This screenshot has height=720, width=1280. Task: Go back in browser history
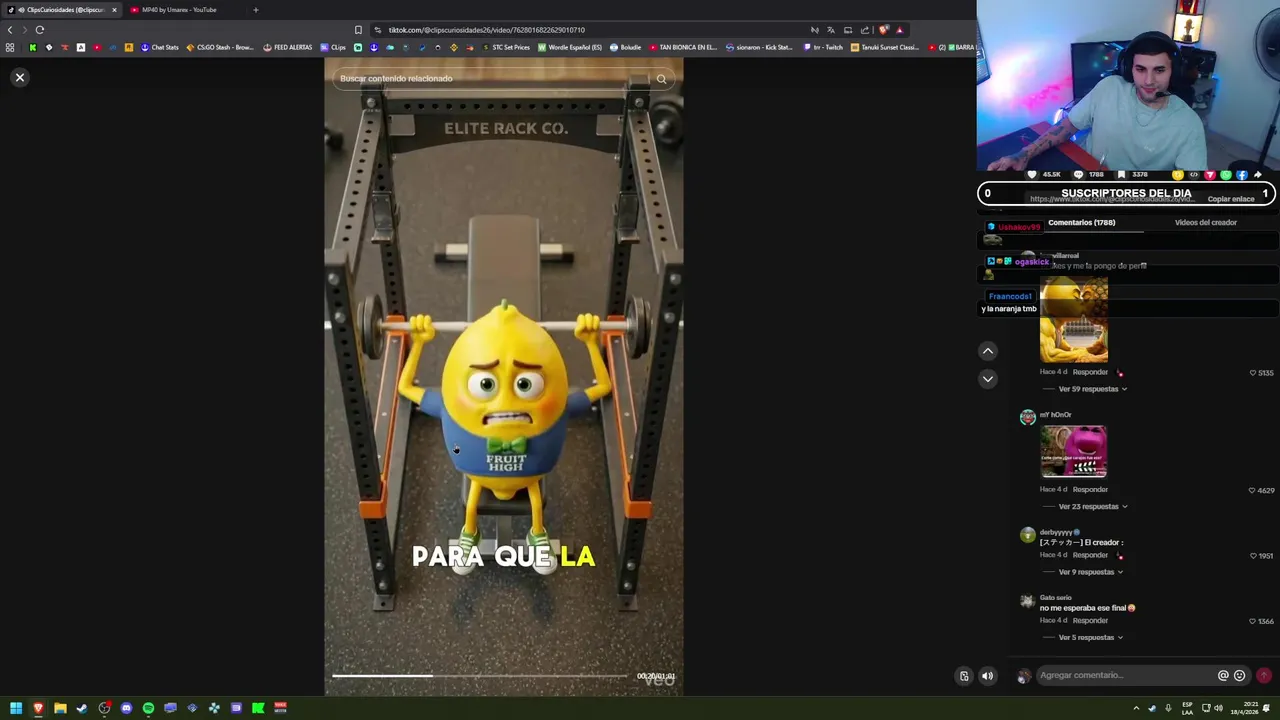pyautogui.click(x=10, y=30)
